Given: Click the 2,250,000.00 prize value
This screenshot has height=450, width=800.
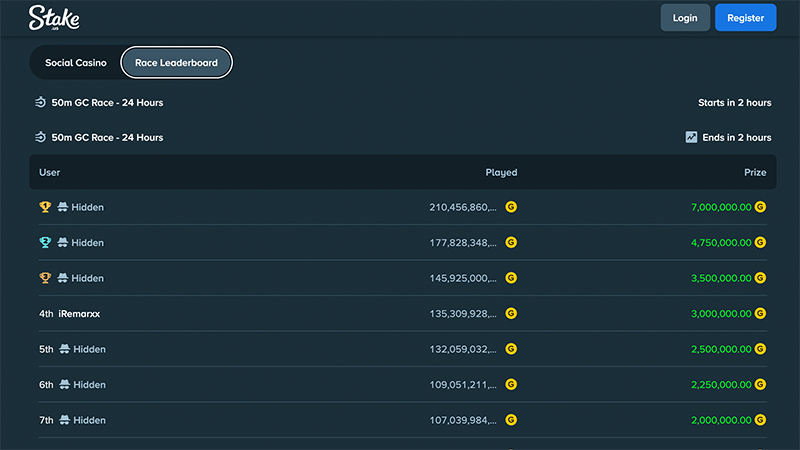Looking at the screenshot, I should click(721, 385).
